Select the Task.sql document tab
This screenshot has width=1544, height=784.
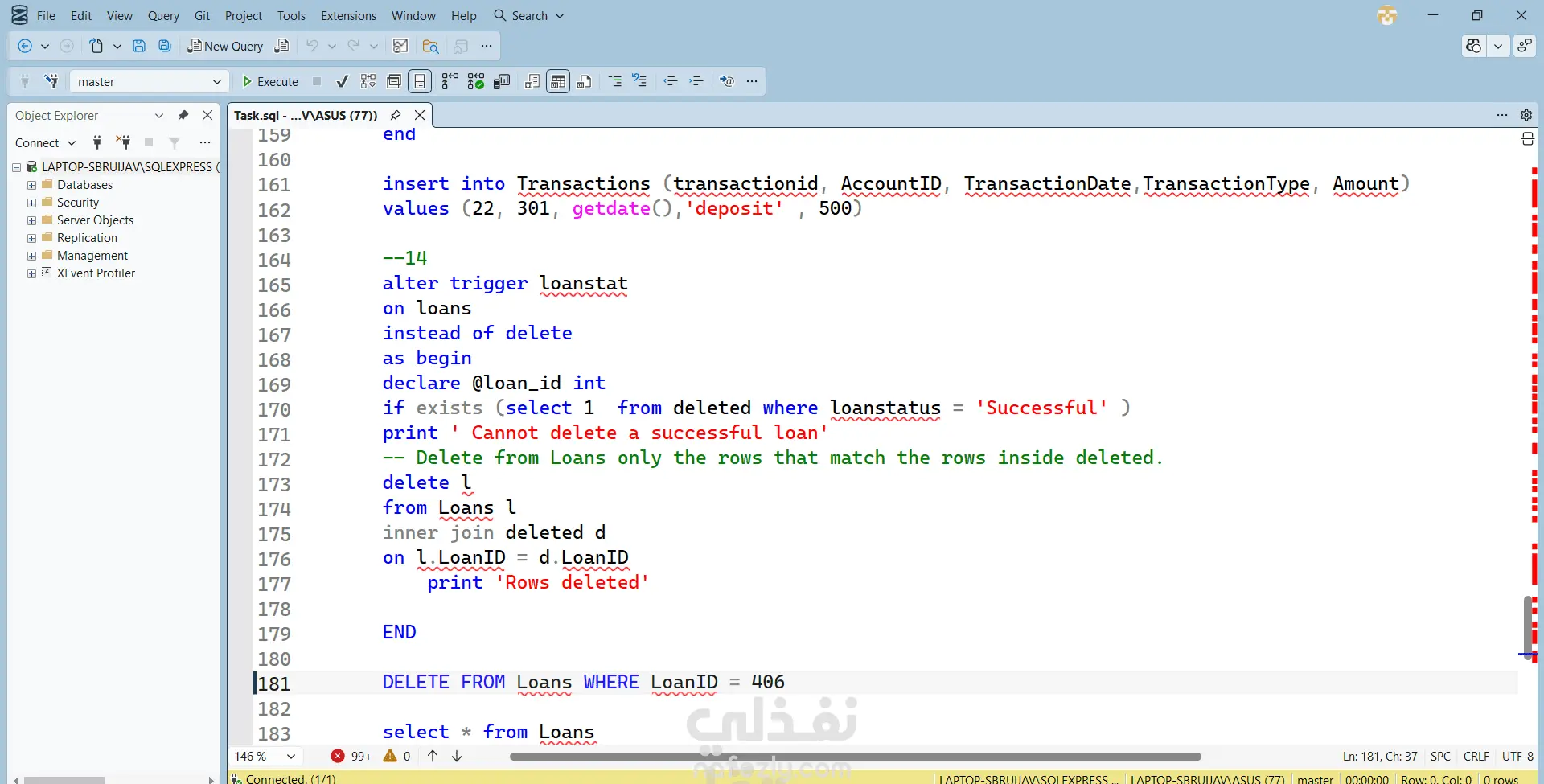(x=306, y=115)
